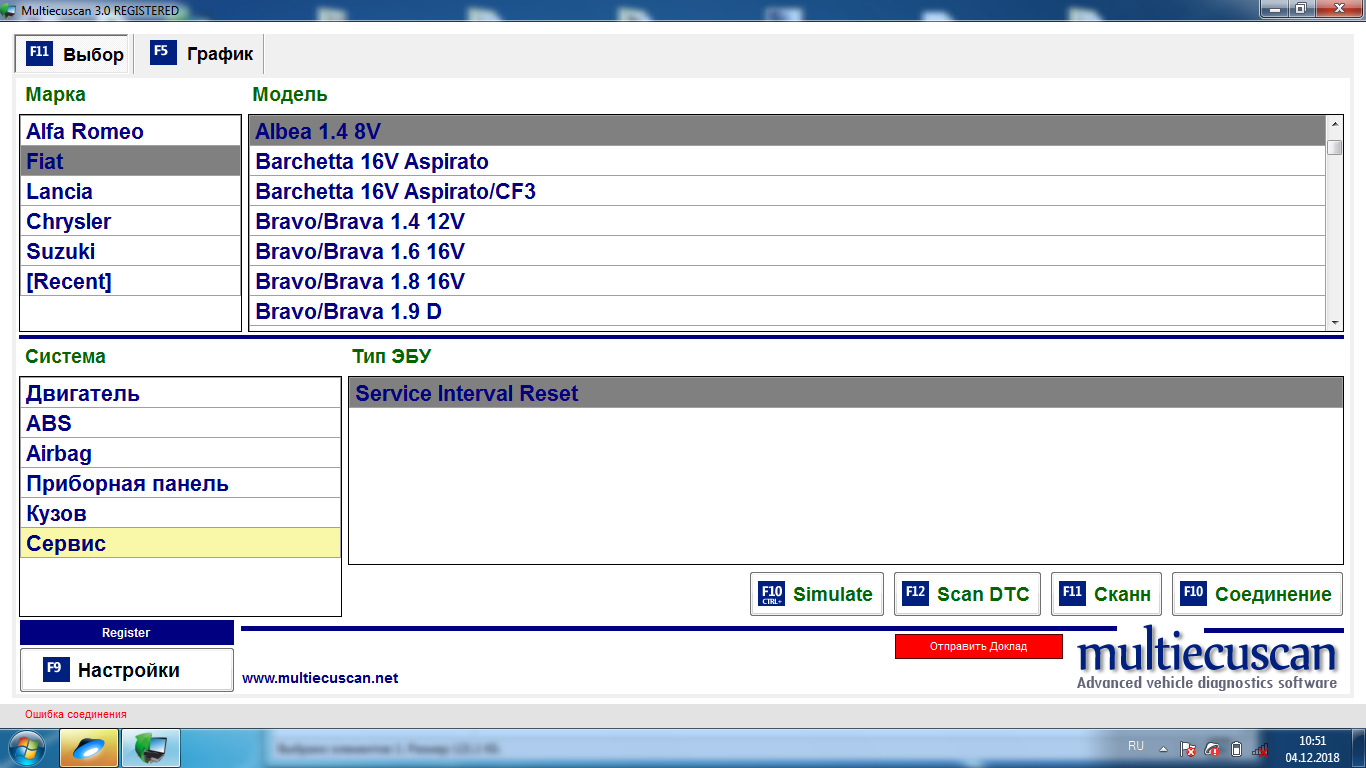1366x768 pixels.
Task: Pick the Bravo/Brava 1.4 12V model
Action: coord(788,221)
